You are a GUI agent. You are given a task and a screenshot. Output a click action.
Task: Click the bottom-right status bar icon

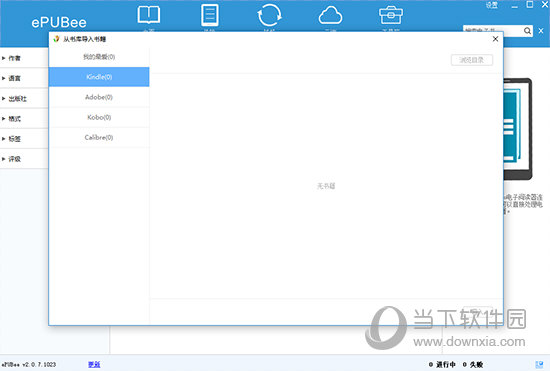[x=539, y=365]
